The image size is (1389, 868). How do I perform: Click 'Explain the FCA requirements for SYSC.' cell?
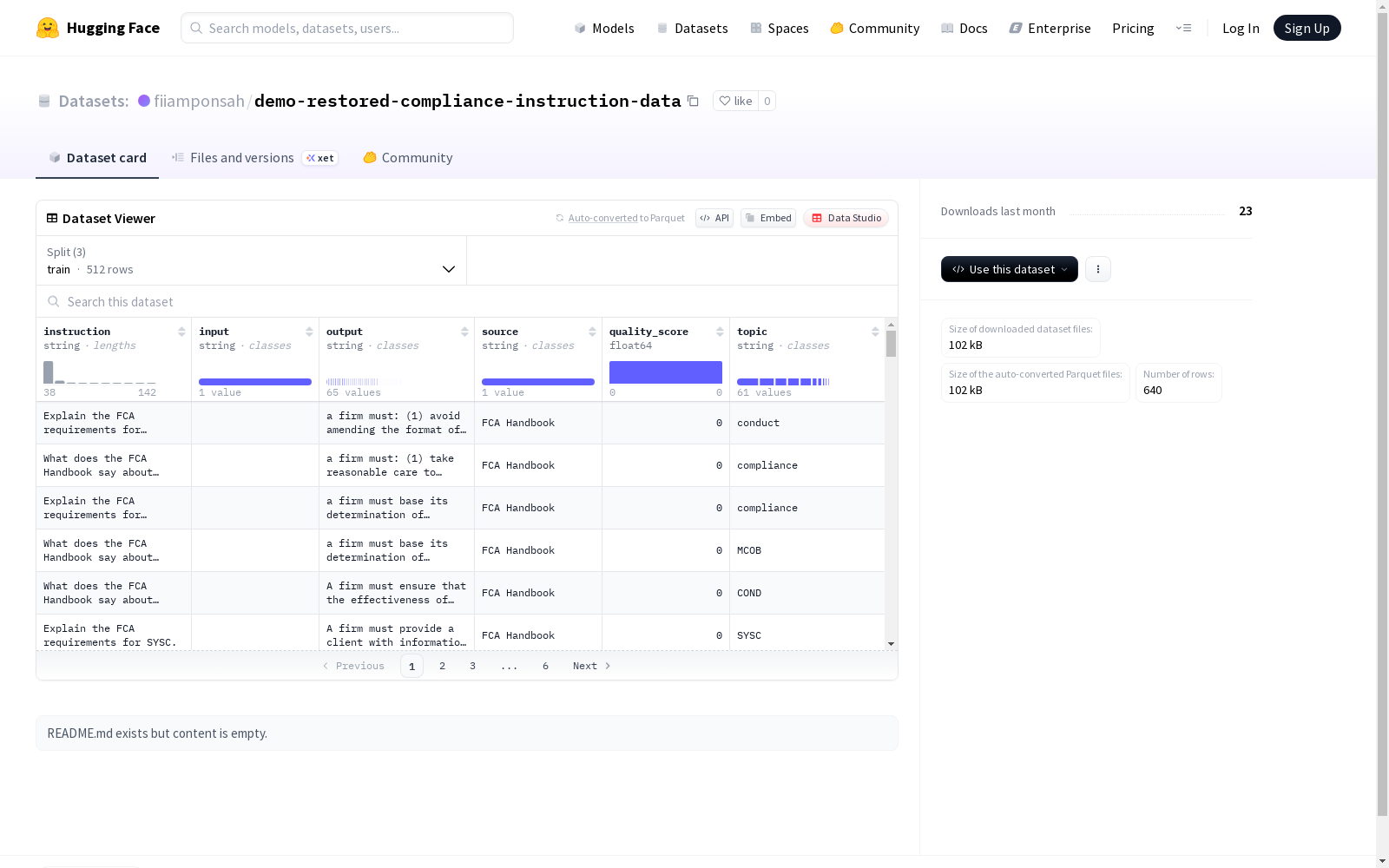[x=114, y=634]
